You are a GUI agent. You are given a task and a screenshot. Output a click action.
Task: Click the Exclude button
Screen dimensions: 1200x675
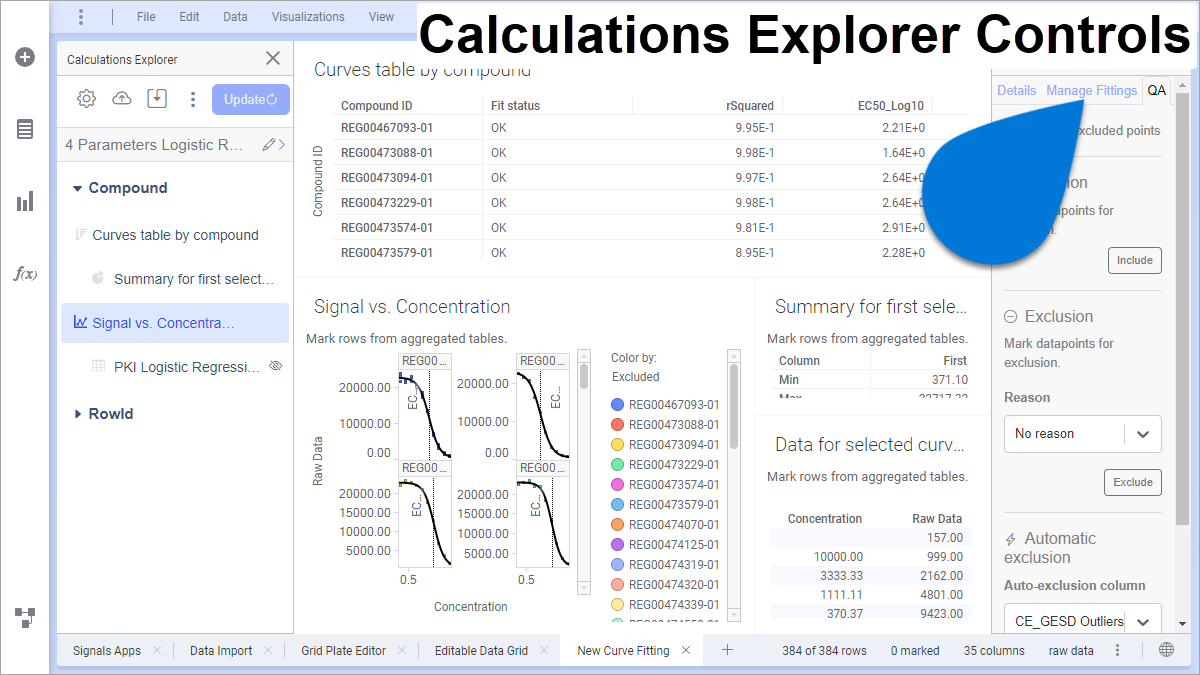click(1132, 482)
